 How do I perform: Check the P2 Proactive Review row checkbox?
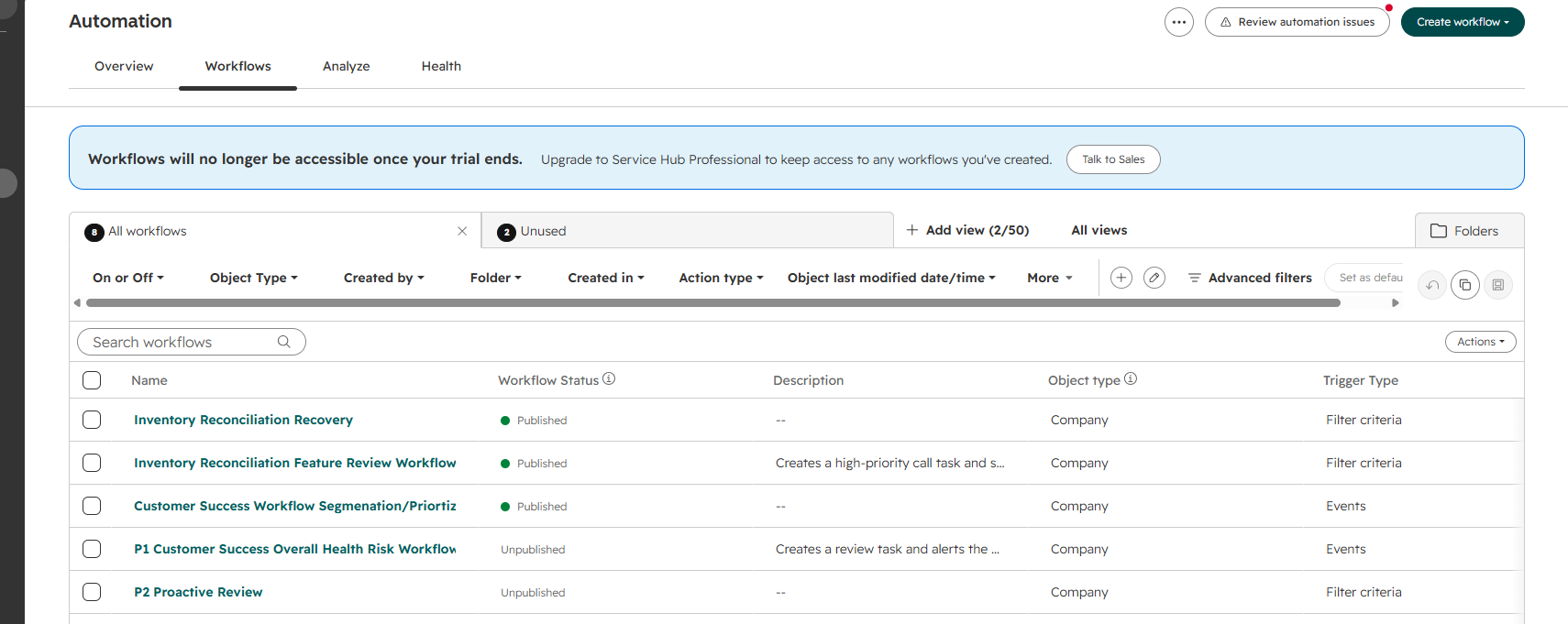[x=92, y=592]
